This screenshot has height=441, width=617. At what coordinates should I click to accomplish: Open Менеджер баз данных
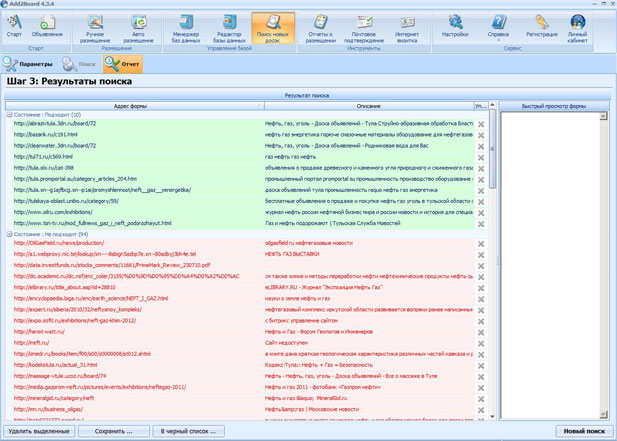pos(186,28)
